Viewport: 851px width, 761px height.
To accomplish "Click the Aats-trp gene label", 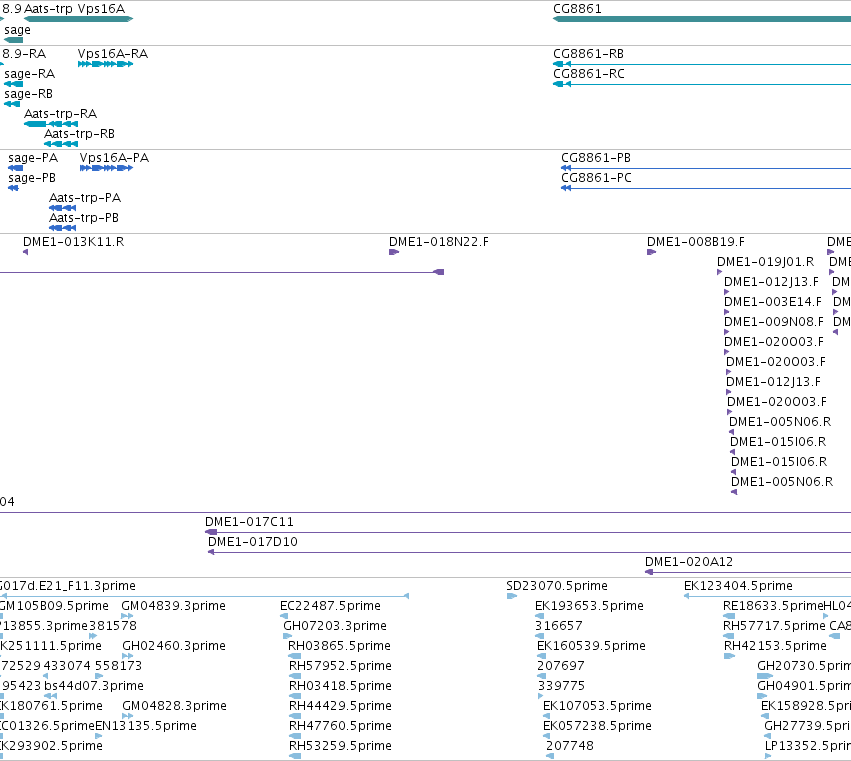I will click(x=48, y=9).
